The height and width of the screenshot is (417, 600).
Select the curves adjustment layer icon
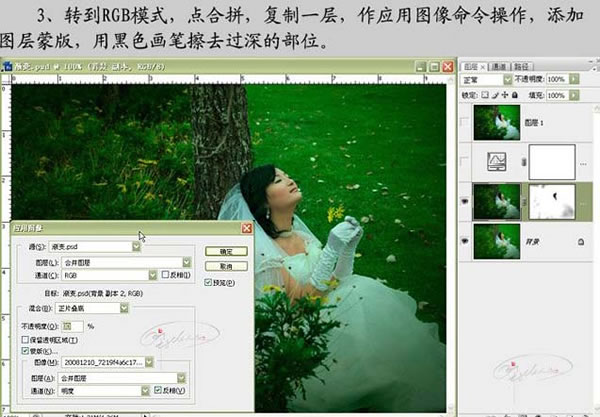tap(497, 161)
